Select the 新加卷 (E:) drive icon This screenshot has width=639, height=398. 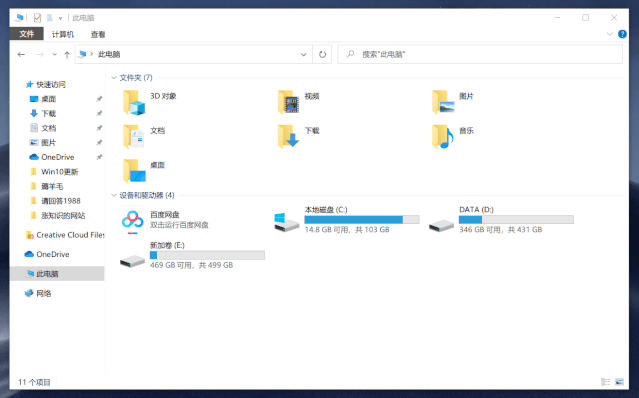click(132, 261)
